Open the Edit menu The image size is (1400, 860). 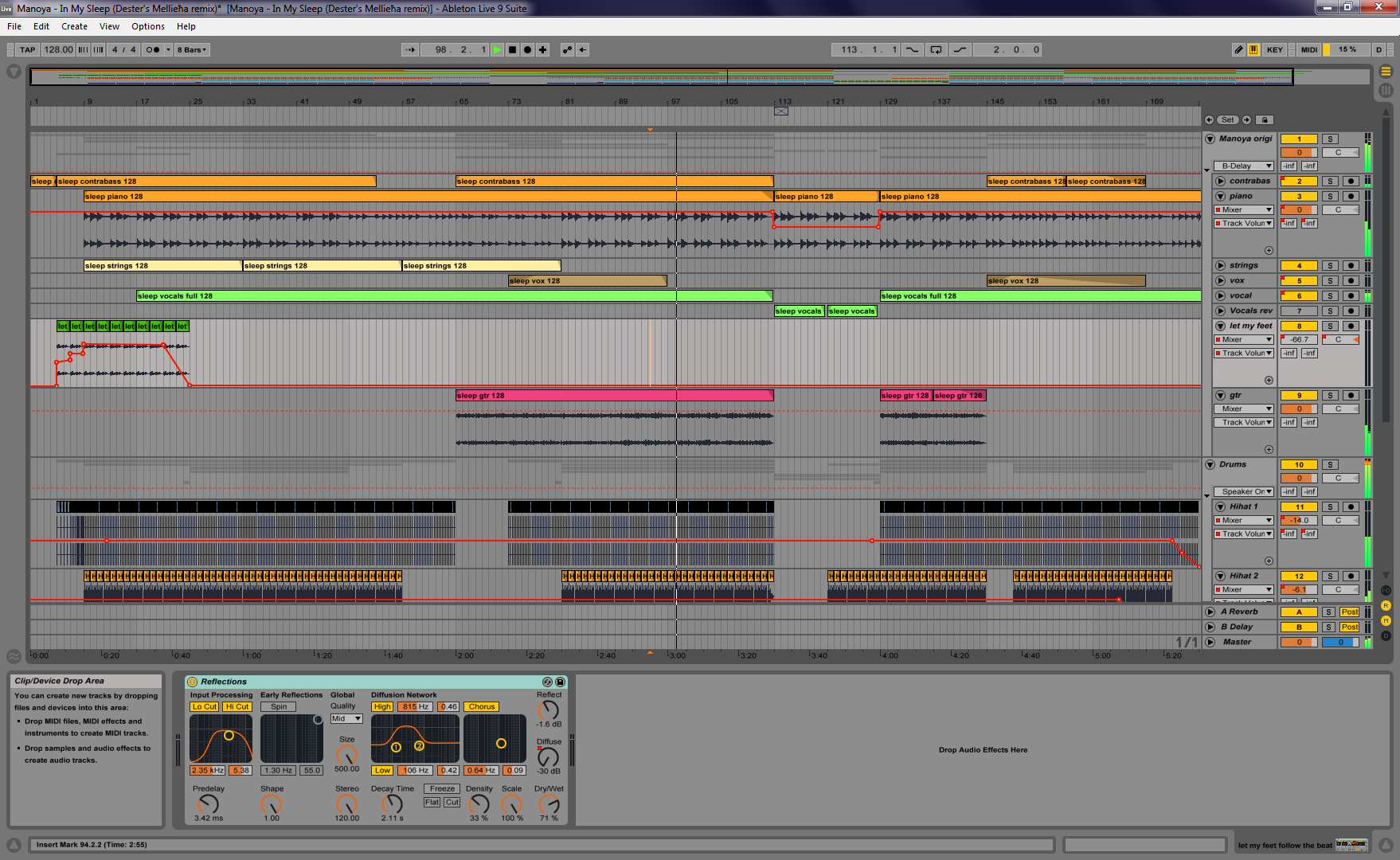click(x=41, y=26)
